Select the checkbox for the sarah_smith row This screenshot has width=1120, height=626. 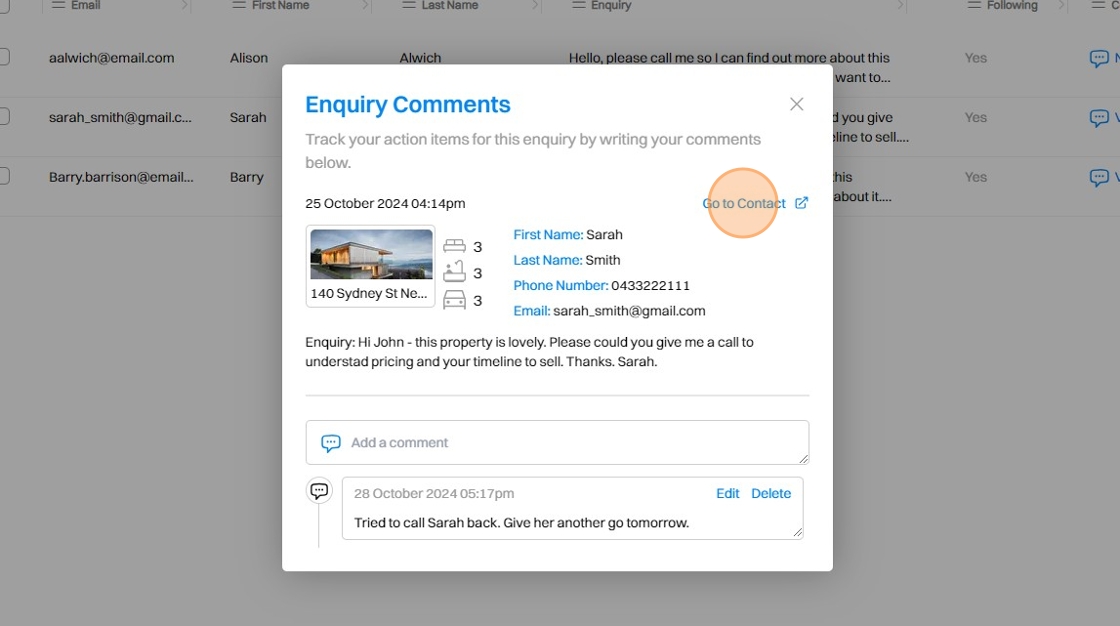(x=3, y=117)
